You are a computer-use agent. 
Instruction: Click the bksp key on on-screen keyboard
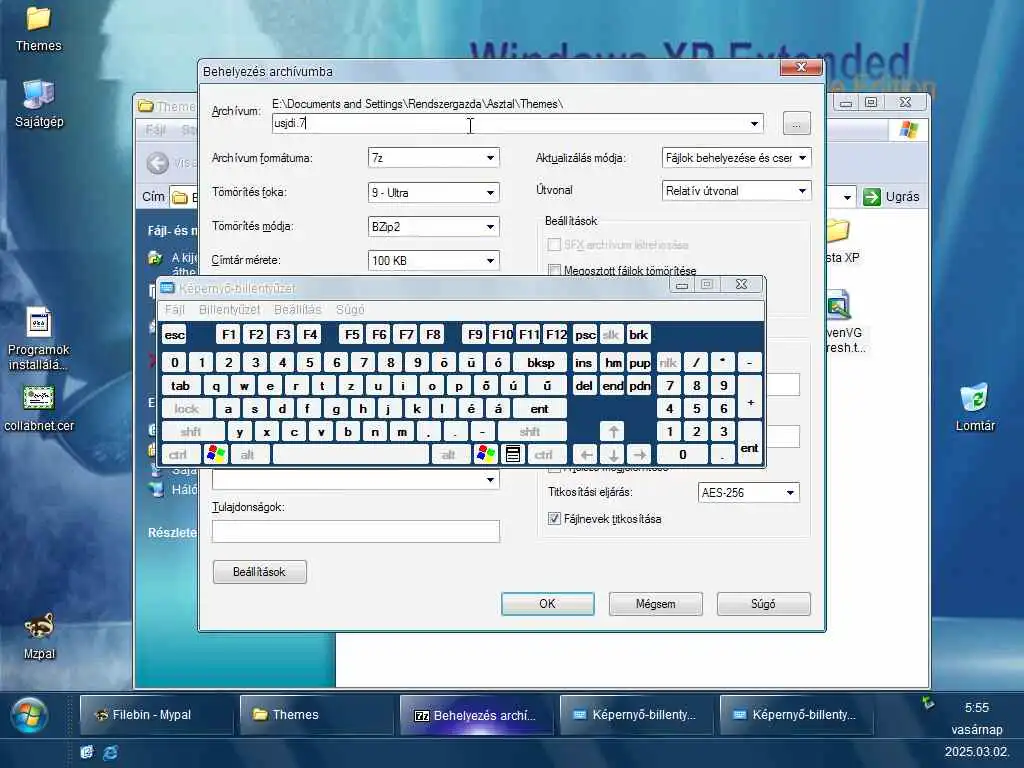click(x=541, y=362)
